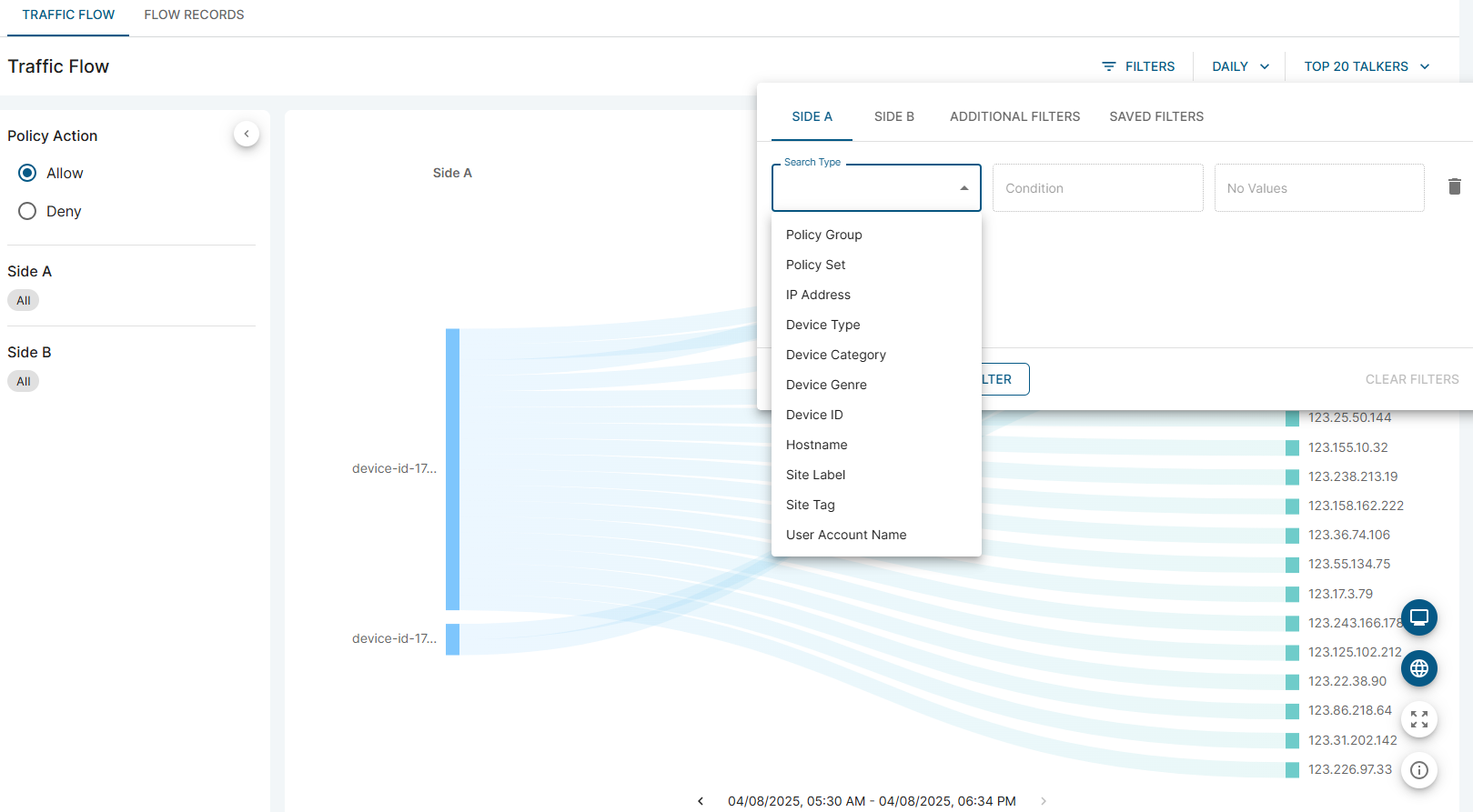Go to previous time range arrow
Viewport: 1473px width, 812px height.
pos(701,801)
